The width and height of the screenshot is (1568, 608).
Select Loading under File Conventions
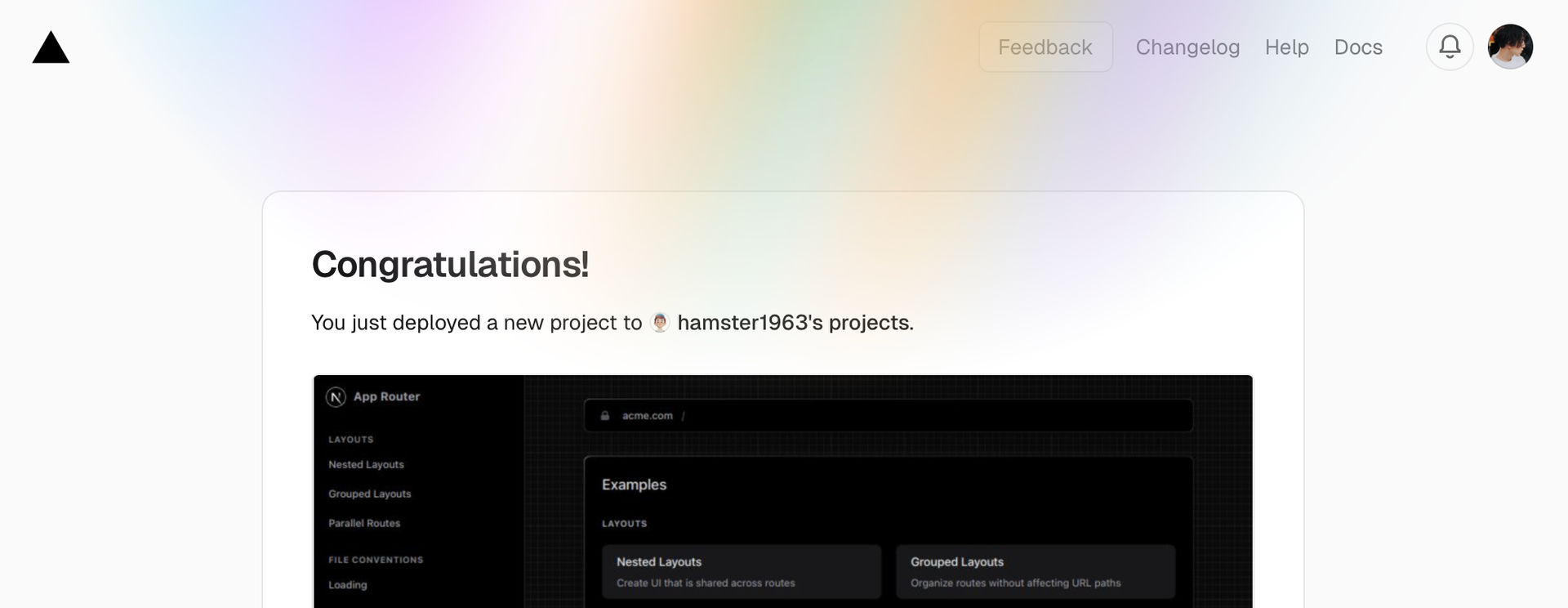pyautogui.click(x=347, y=585)
